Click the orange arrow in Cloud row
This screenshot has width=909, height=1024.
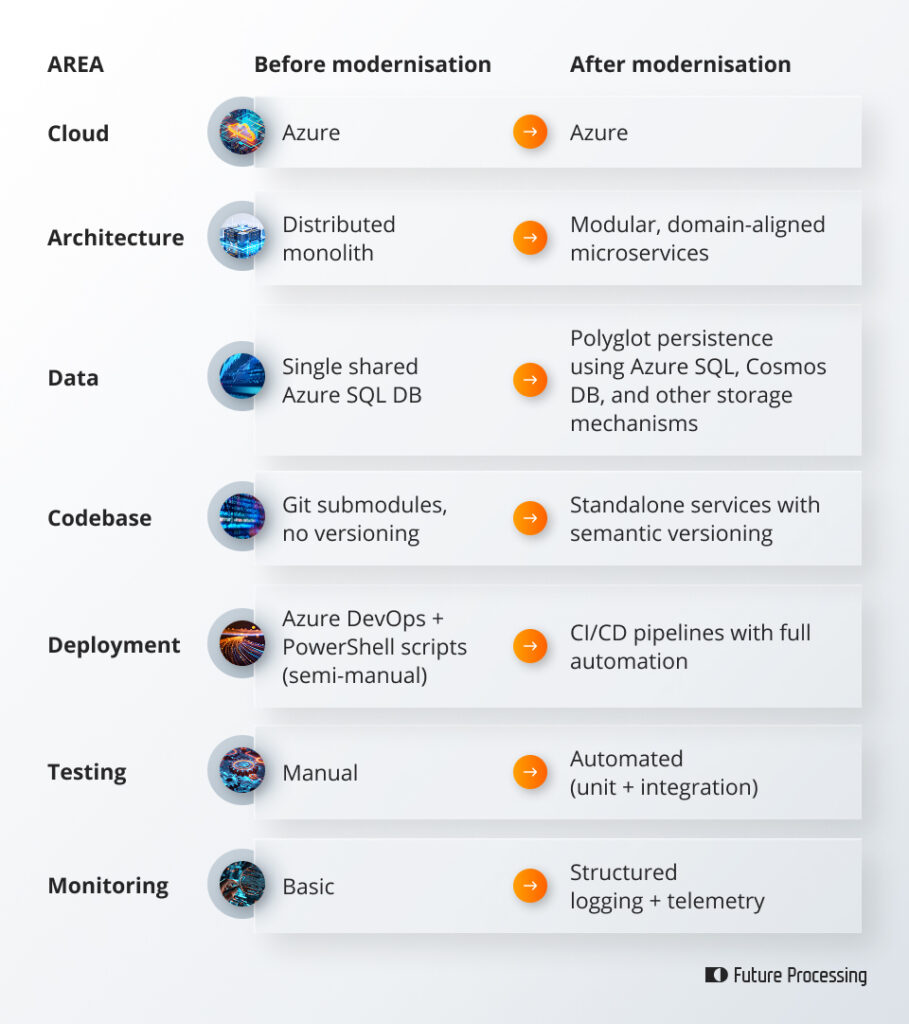click(x=530, y=132)
